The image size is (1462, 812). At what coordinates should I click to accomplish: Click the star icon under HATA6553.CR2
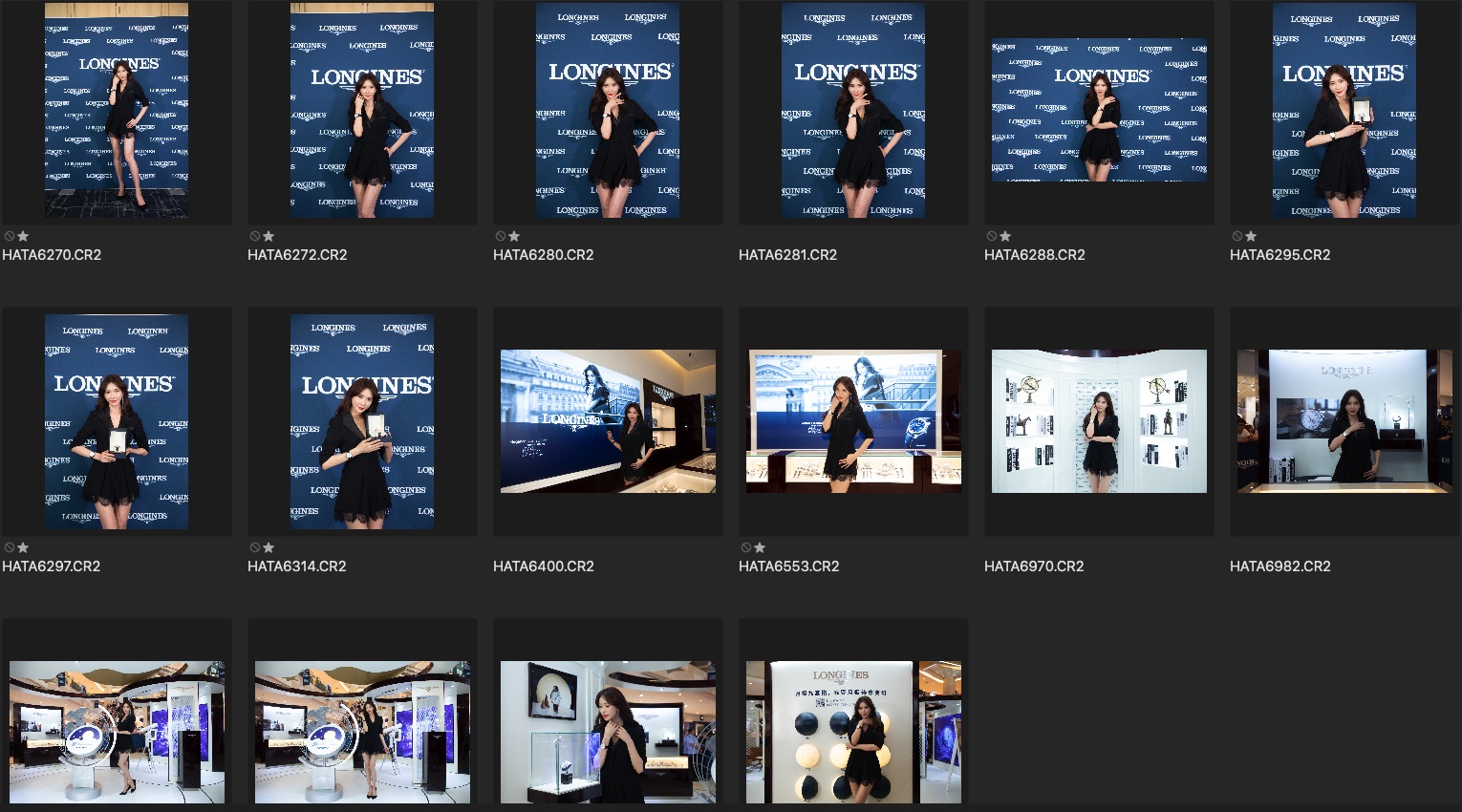[760, 547]
